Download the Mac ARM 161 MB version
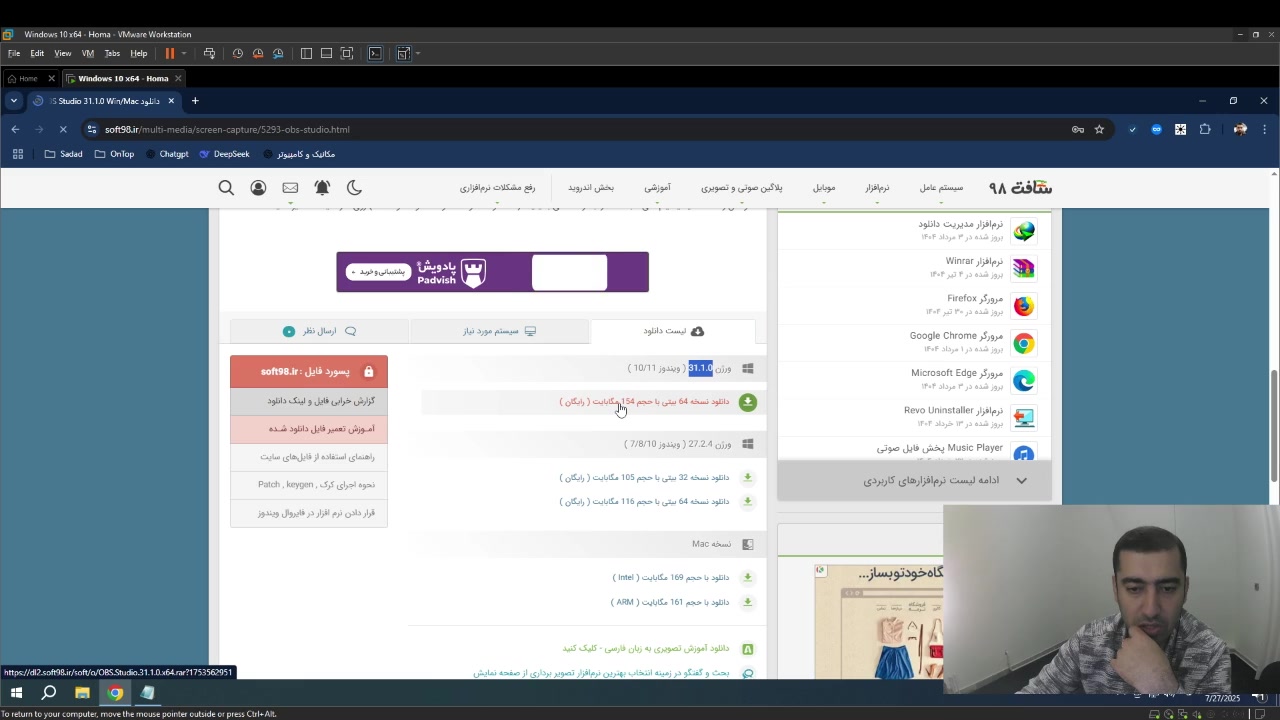The image size is (1280, 720). coord(670,603)
